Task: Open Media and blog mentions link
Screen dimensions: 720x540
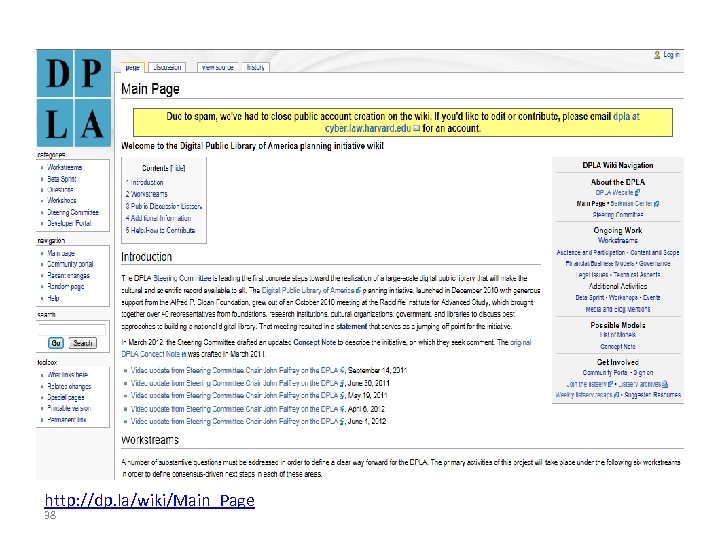Action: click(x=618, y=309)
